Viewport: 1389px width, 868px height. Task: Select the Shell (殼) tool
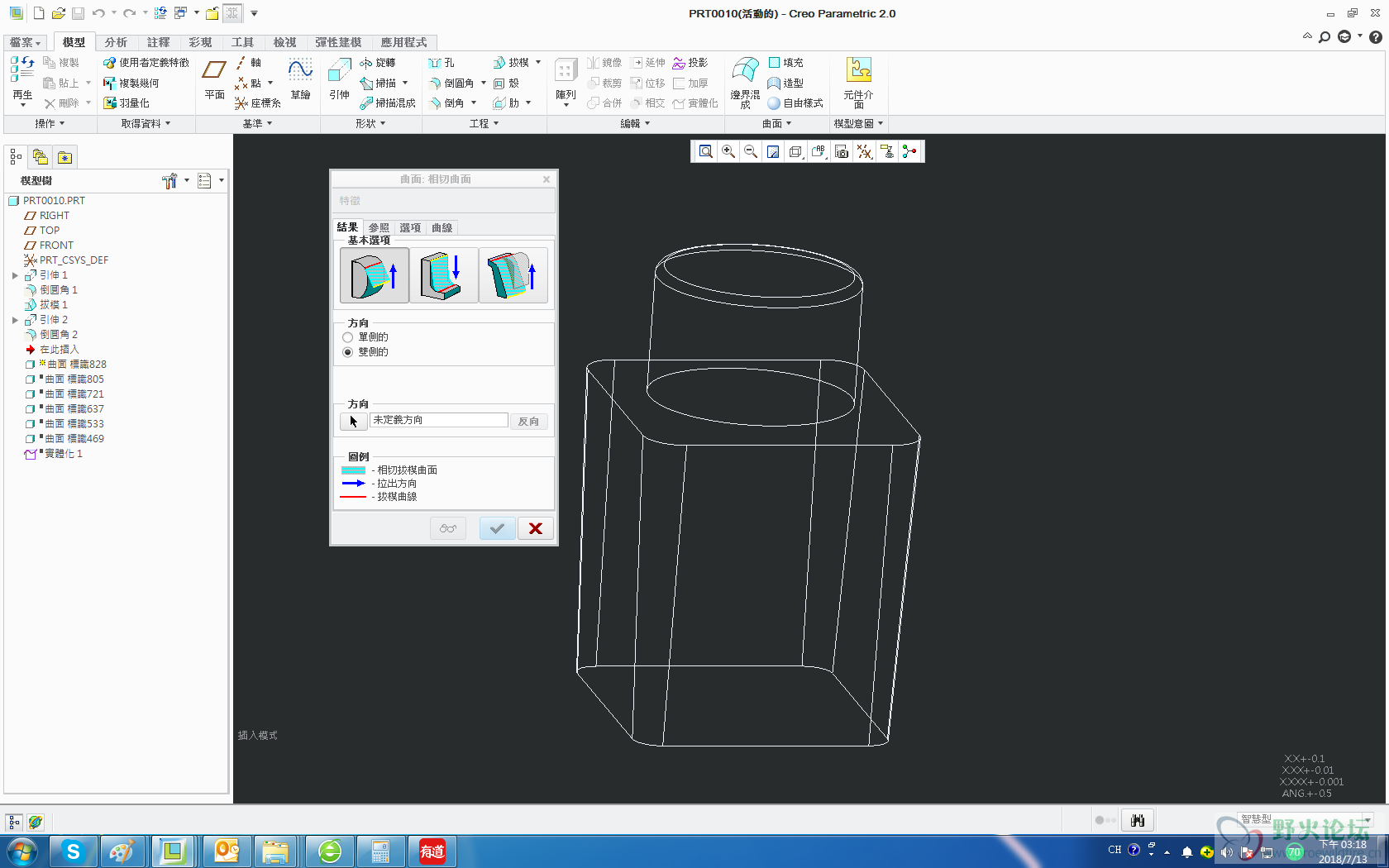click(x=506, y=83)
